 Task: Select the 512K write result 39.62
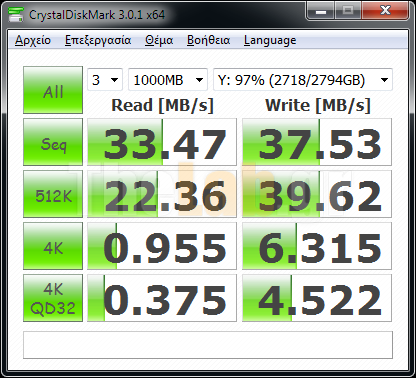tap(317, 194)
